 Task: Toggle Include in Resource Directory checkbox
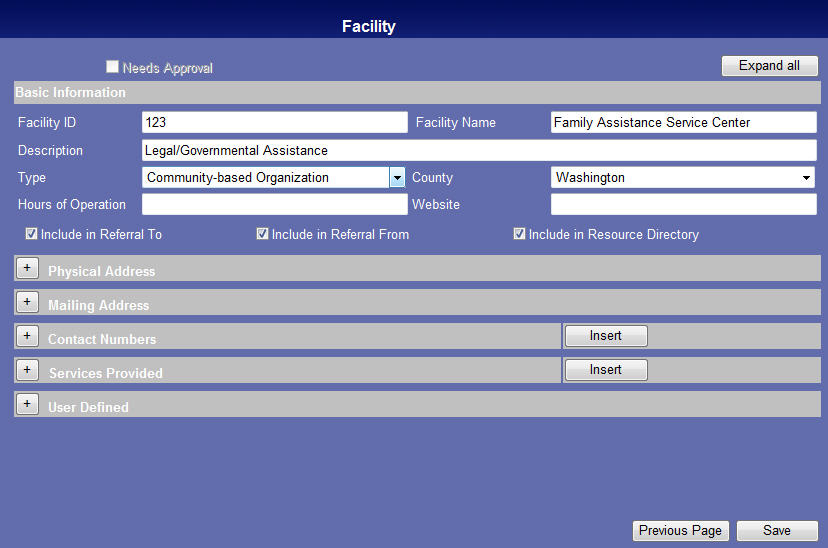pos(519,233)
